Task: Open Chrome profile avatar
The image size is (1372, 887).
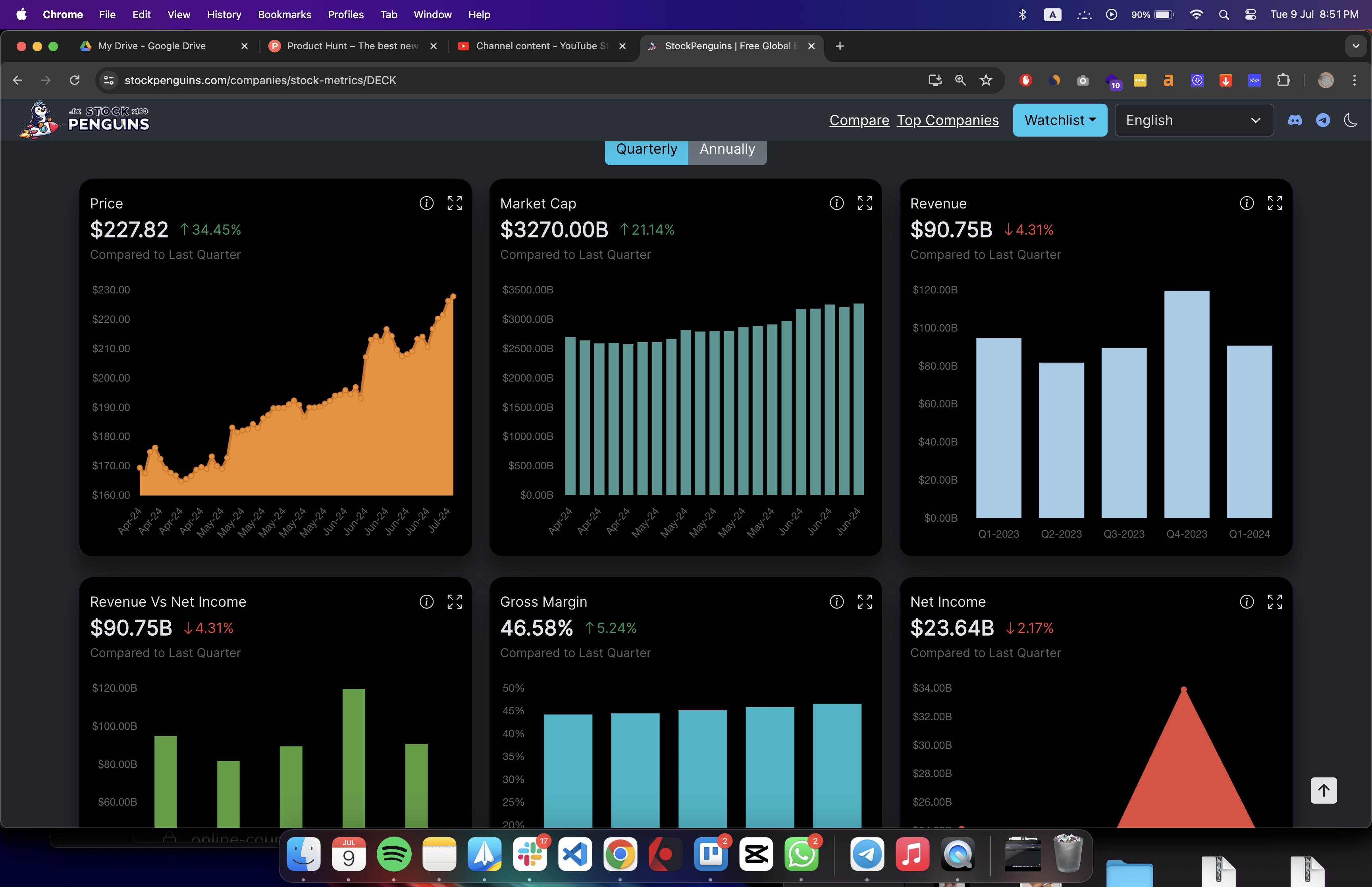Action: coord(1326,80)
